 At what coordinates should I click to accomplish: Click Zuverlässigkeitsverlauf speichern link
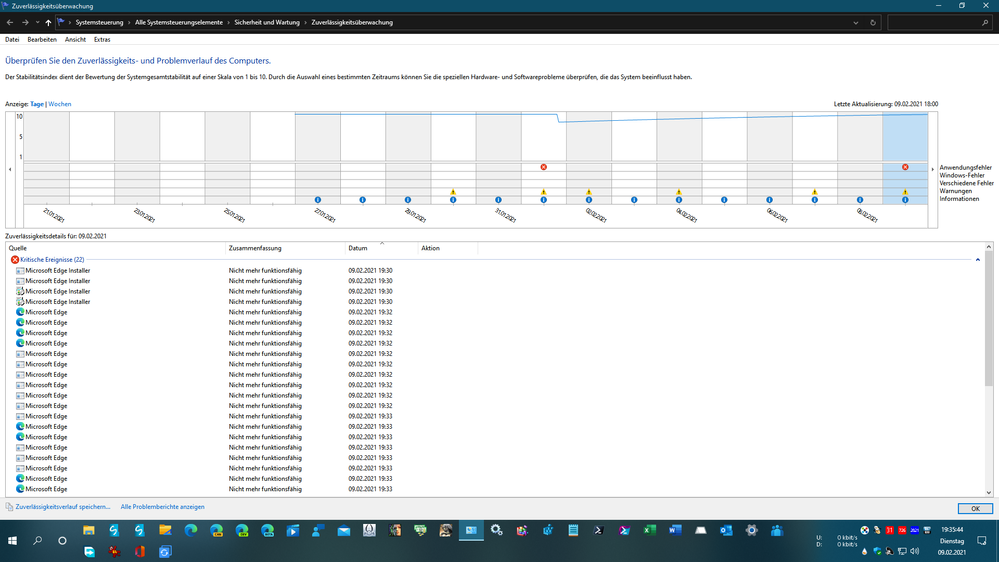tap(62, 507)
